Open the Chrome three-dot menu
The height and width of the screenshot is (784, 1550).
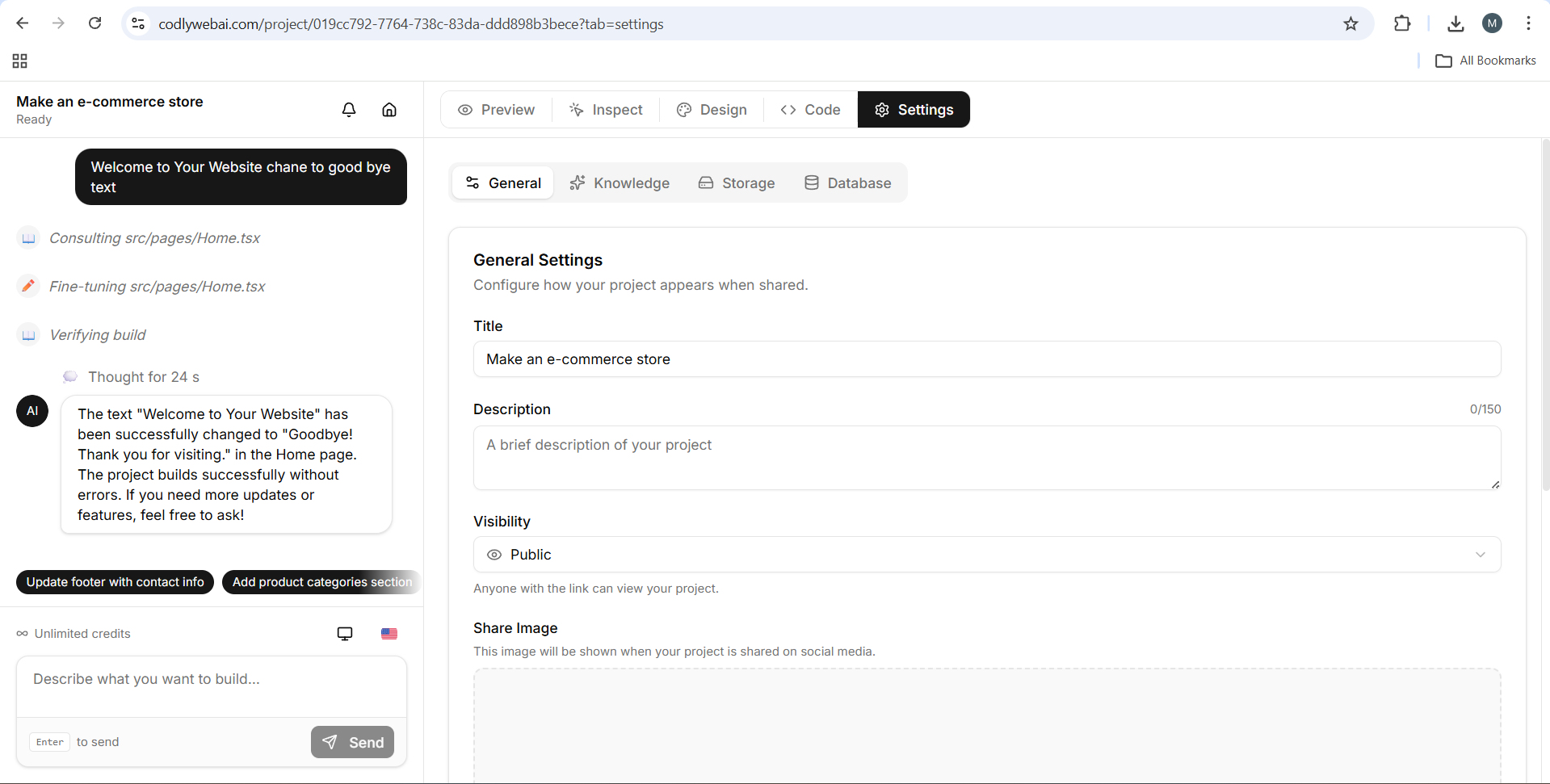click(1528, 23)
